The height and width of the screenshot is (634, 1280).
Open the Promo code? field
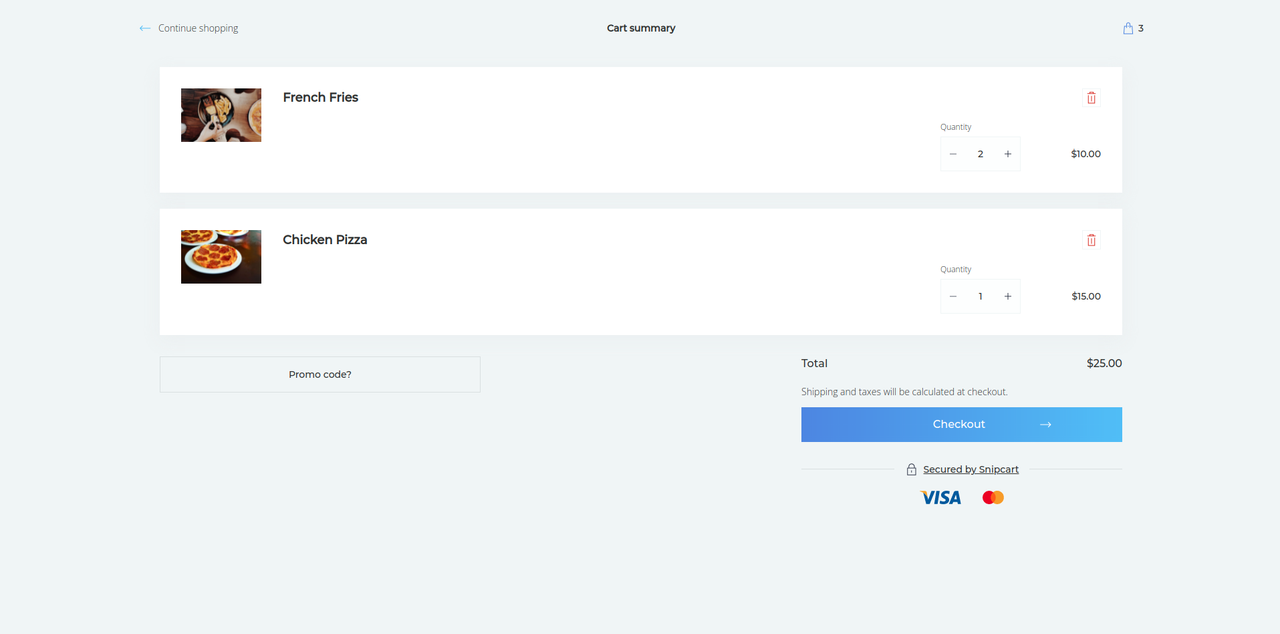pyautogui.click(x=320, y=374)
